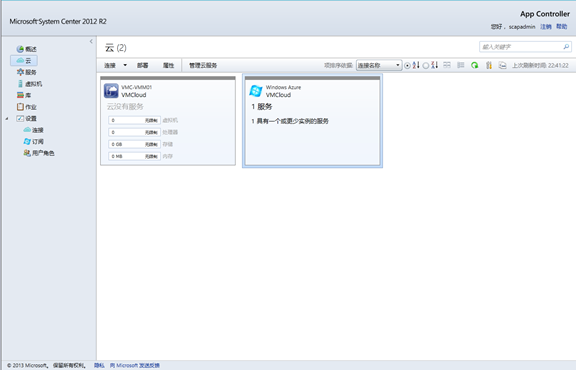Open the 连接 dropdown arrow
This screenshot has width=576, height=370.
125,65
